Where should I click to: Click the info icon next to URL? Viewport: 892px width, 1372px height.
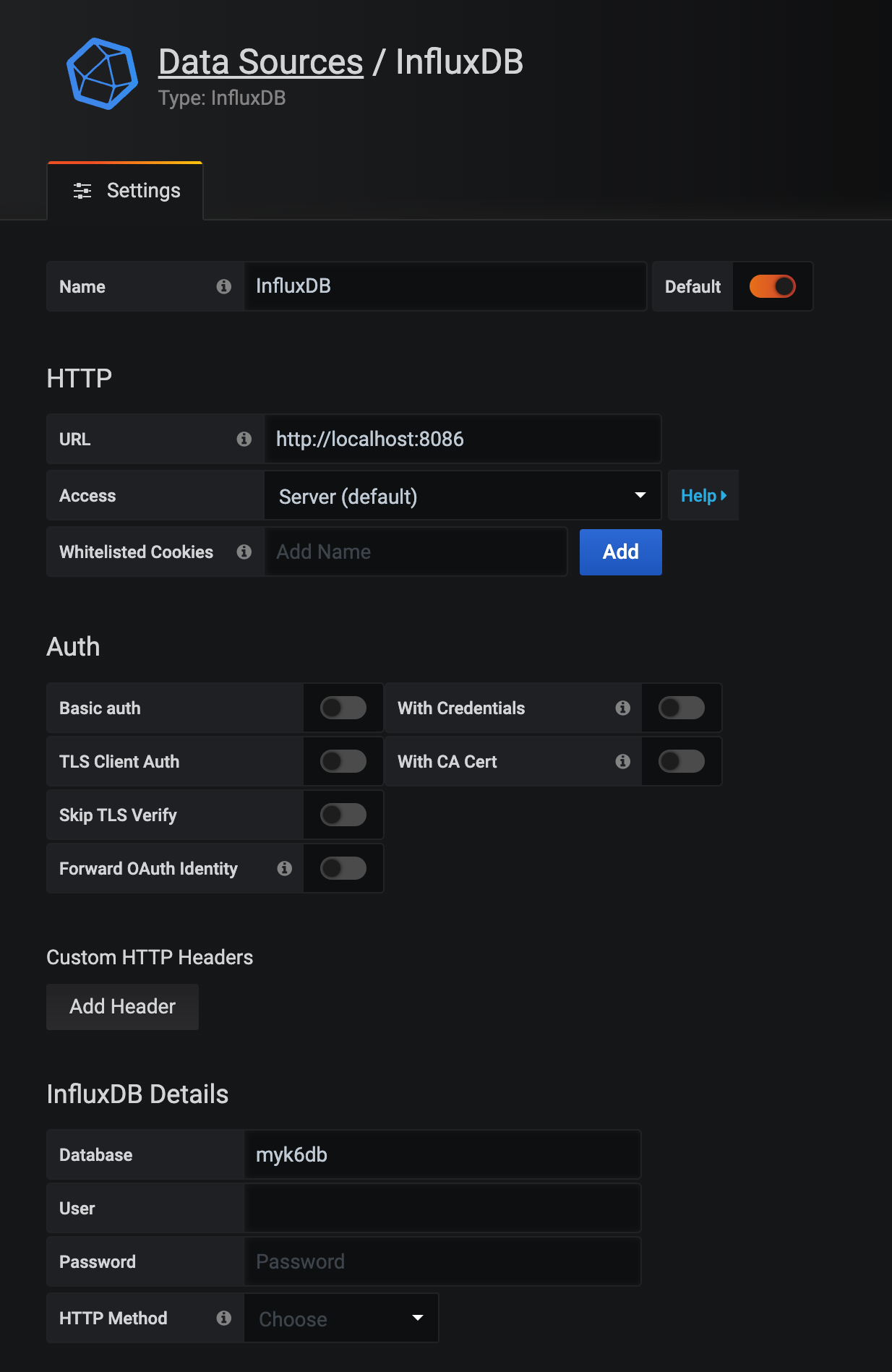coord(244,439)
